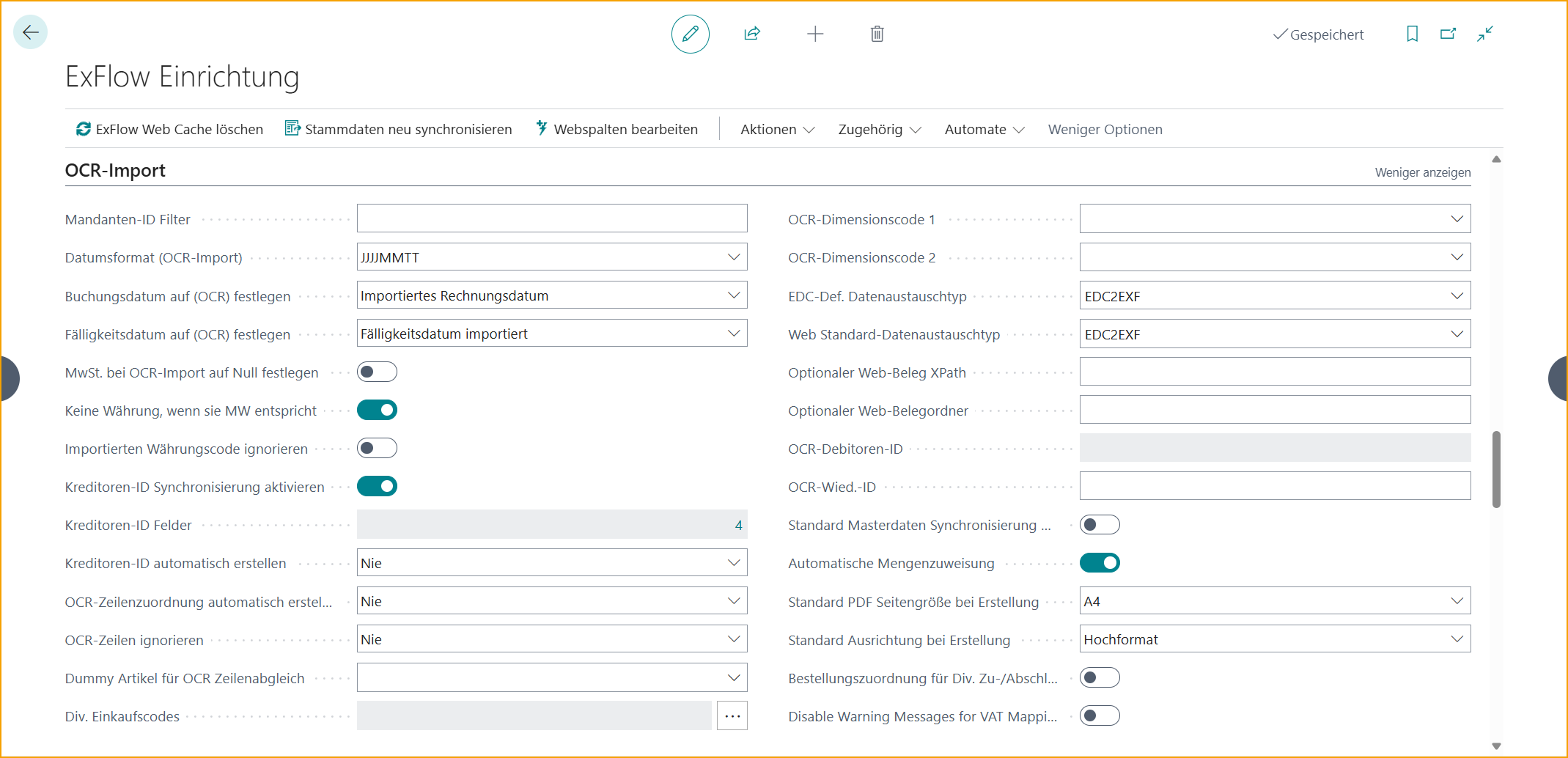Open Web Standard-Datenaustauschtyp dropdown
Viewport: 1568px width, 758px height.
coord(1457,334)
